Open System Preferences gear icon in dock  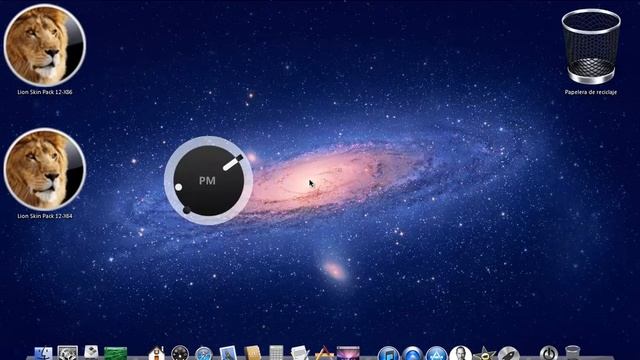click(x=67, y=353)
